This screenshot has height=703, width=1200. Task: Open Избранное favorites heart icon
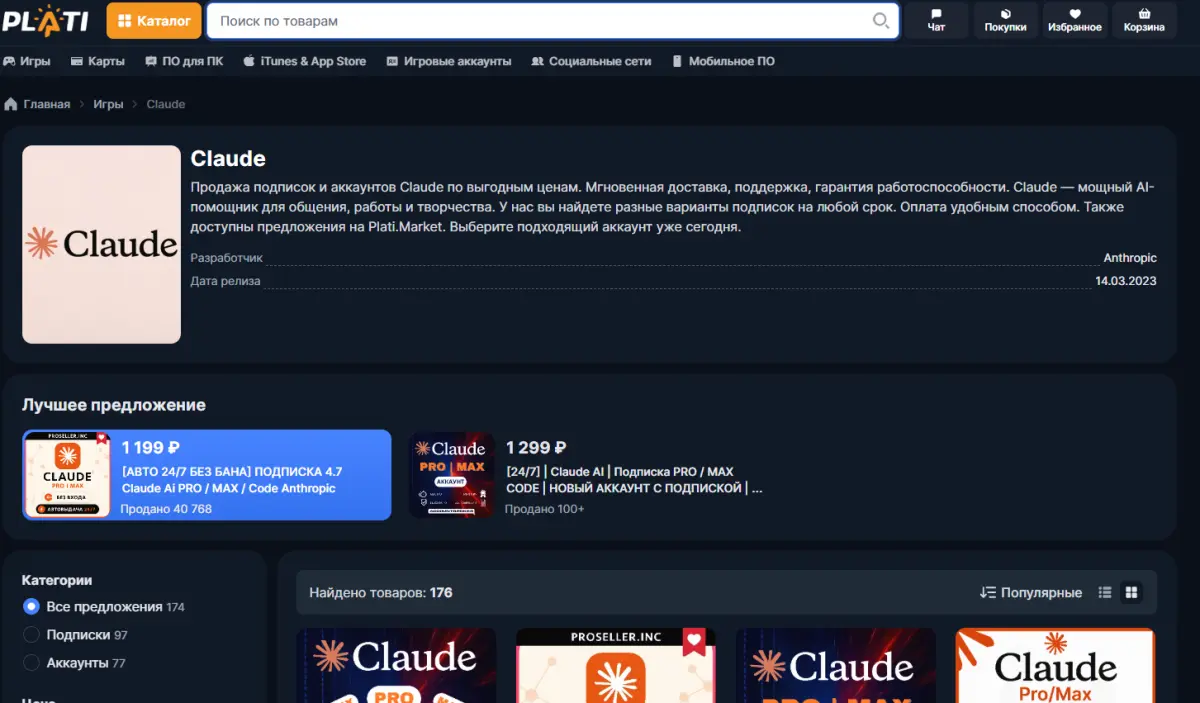click(1075, 20)
